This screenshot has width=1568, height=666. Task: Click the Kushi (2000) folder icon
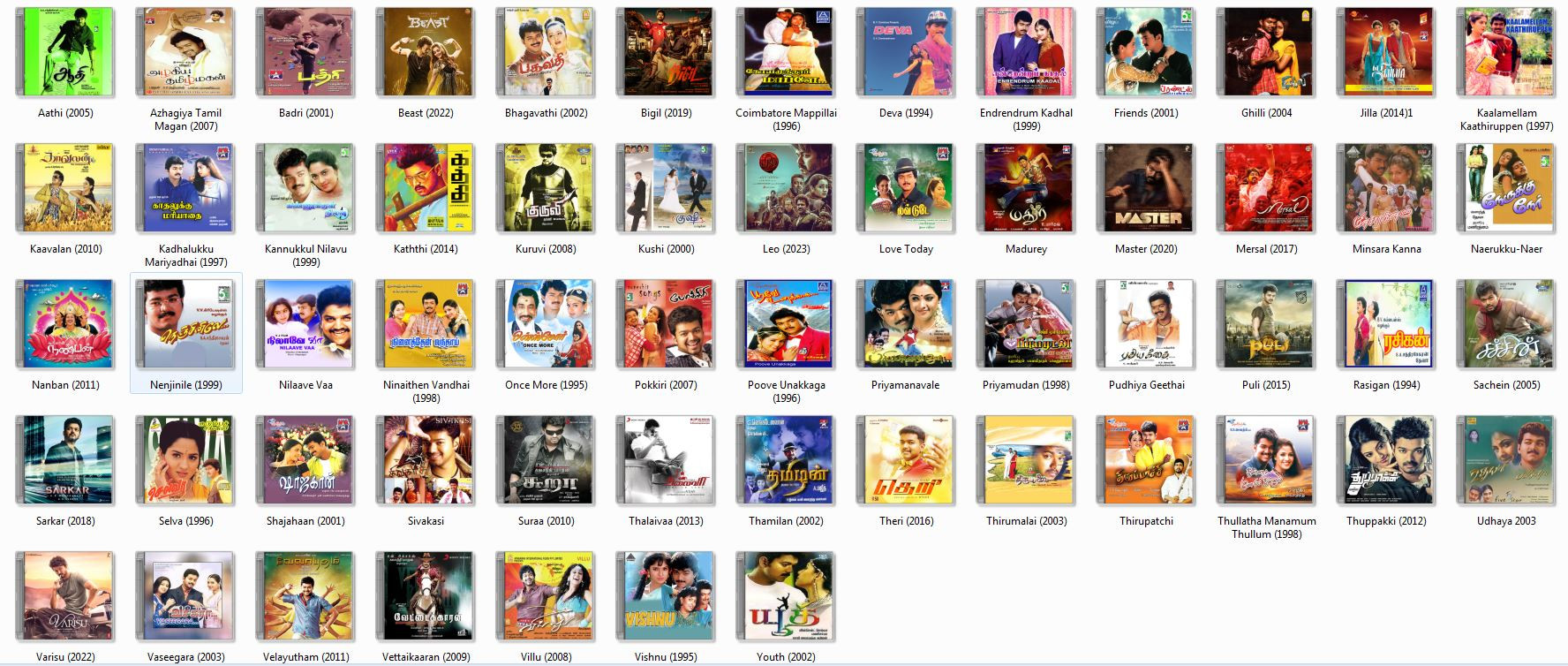(666, 189)
